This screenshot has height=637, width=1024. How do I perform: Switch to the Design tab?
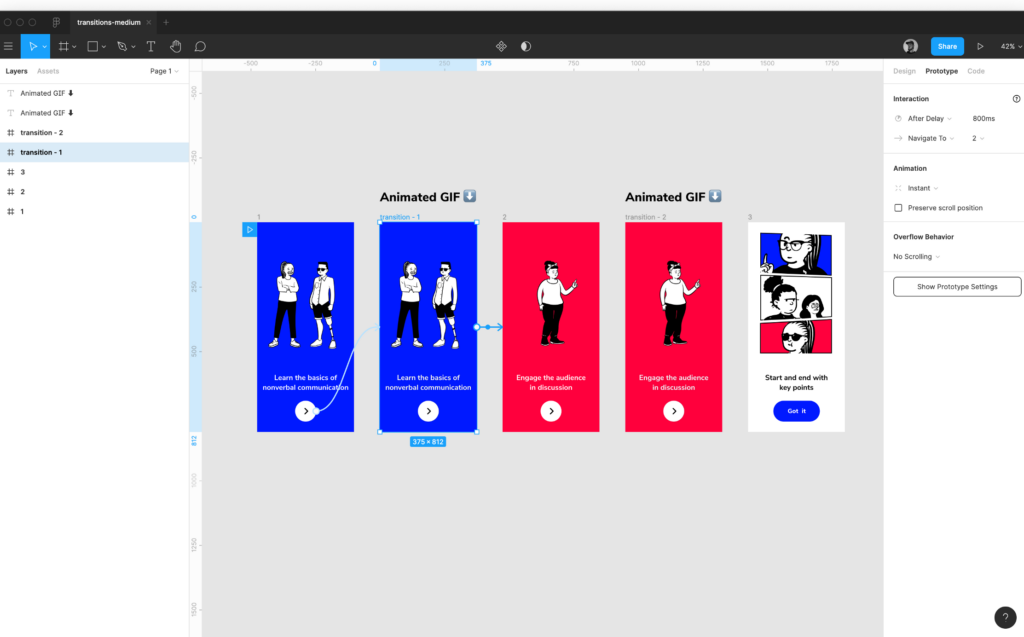[x=904, y=71]
